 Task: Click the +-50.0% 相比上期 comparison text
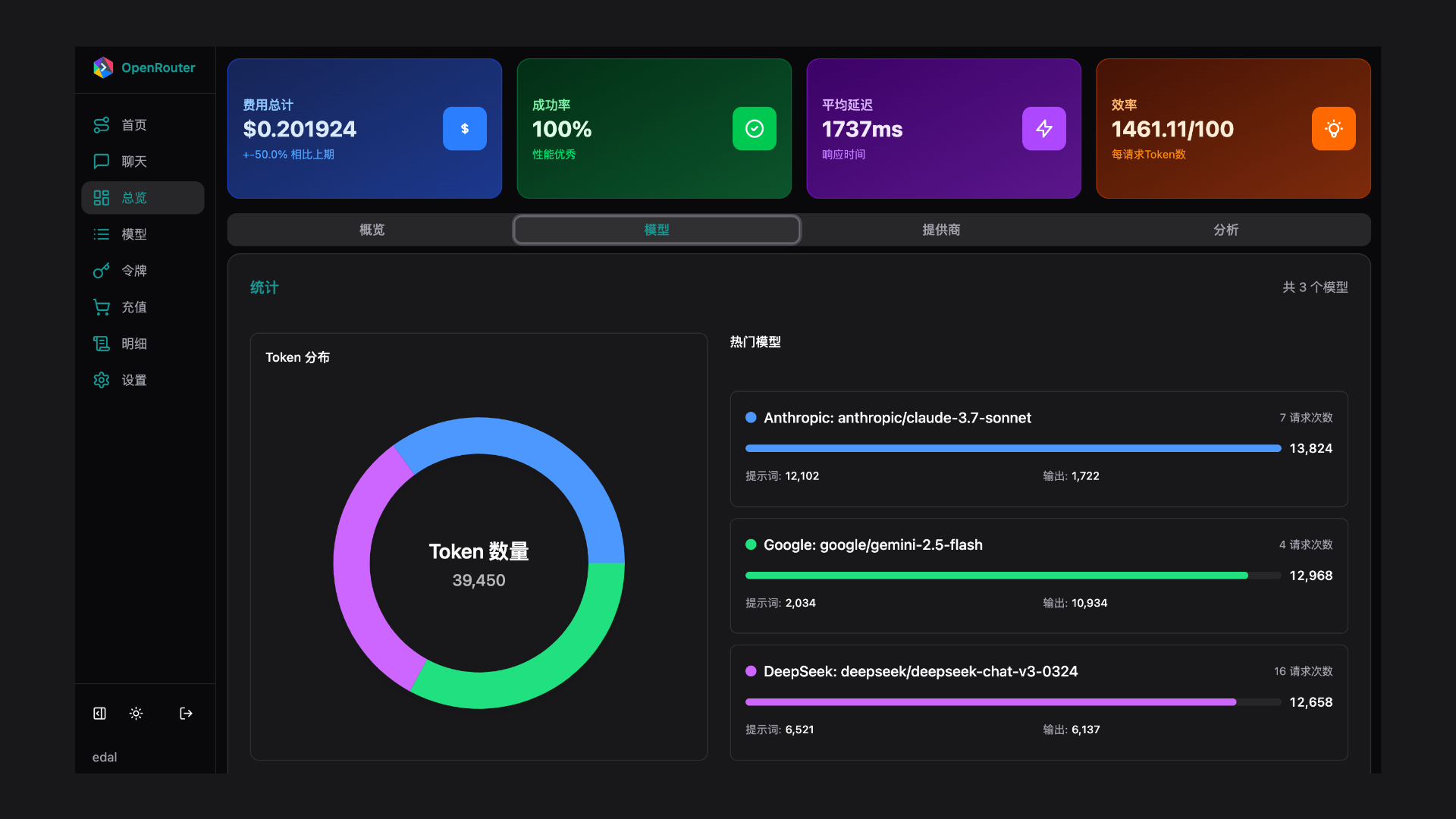(288, 155)
